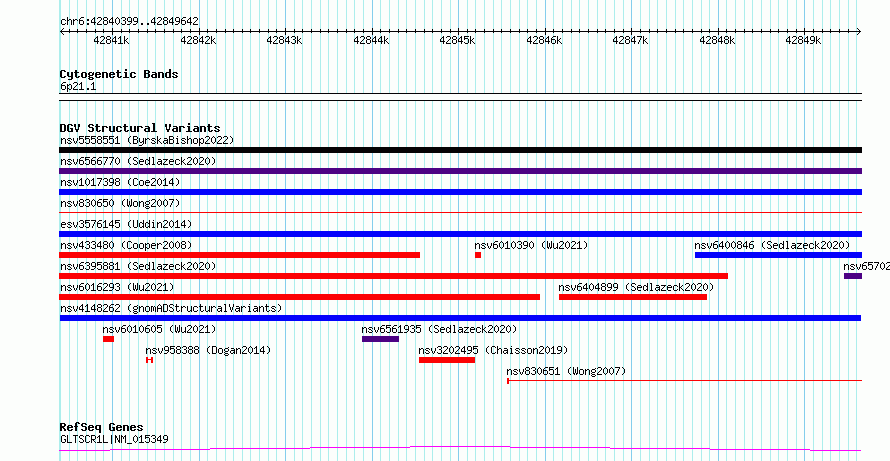890x461 pixels.
Task: Select the RefSeq Genes track heading
Action: click(102, 428)
